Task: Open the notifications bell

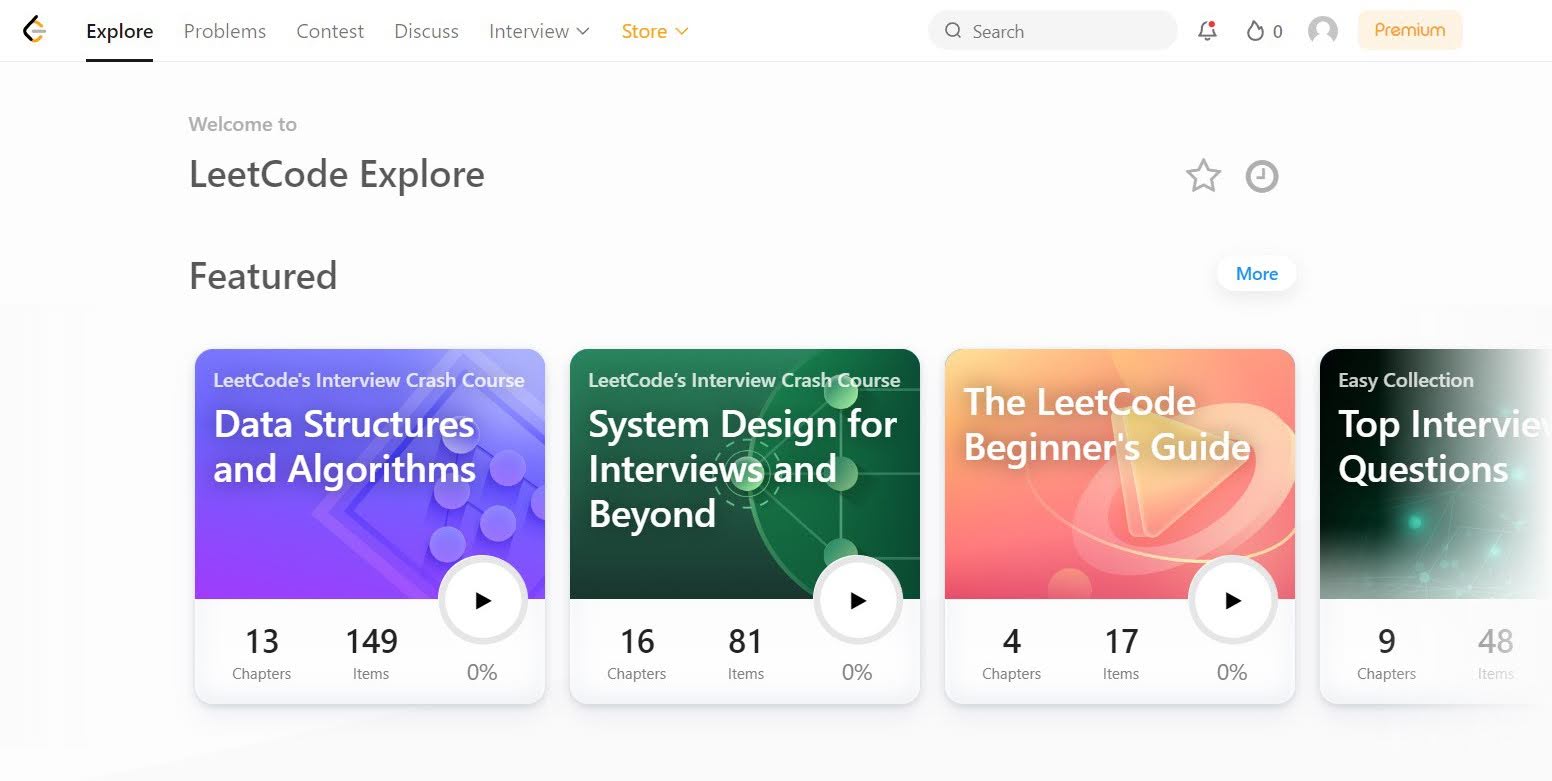Action: click(1207, 31)
